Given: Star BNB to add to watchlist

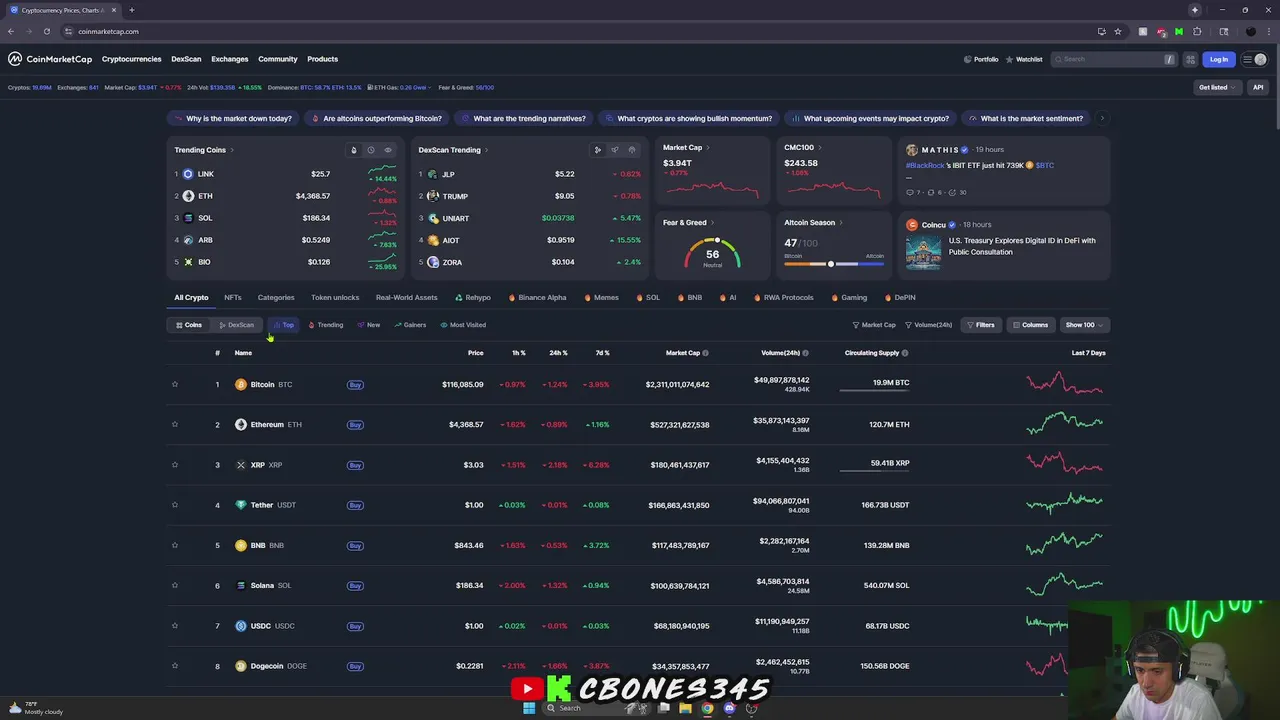Looking at the screenshot, I should point(175,545).
